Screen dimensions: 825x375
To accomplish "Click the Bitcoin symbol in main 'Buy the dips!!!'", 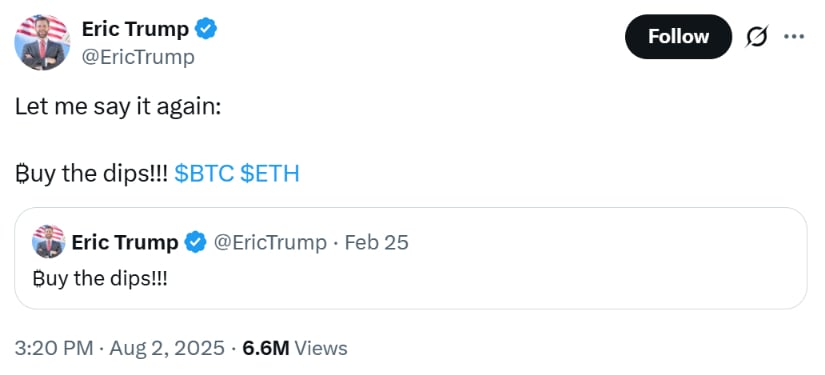I will pos(21,174).
